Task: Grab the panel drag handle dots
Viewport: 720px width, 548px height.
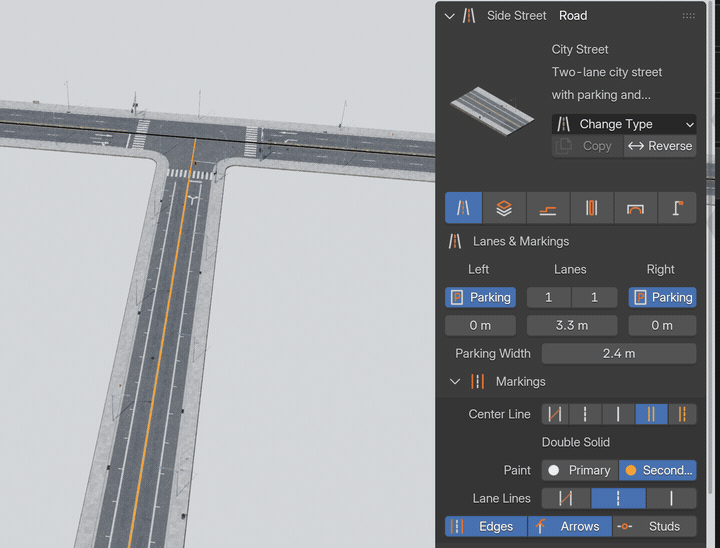Action: pos(688,16)
